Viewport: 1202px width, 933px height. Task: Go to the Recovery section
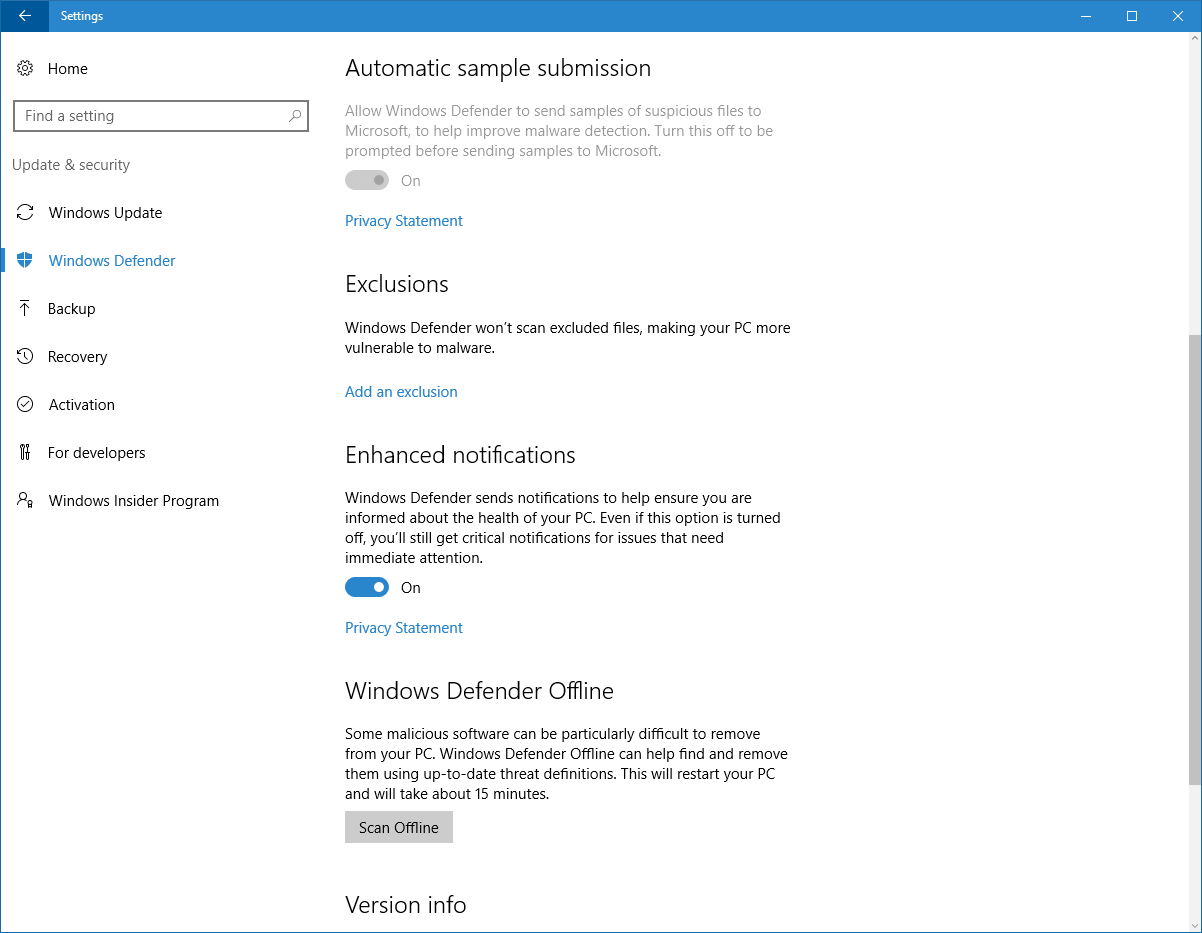tap(77, 357)
